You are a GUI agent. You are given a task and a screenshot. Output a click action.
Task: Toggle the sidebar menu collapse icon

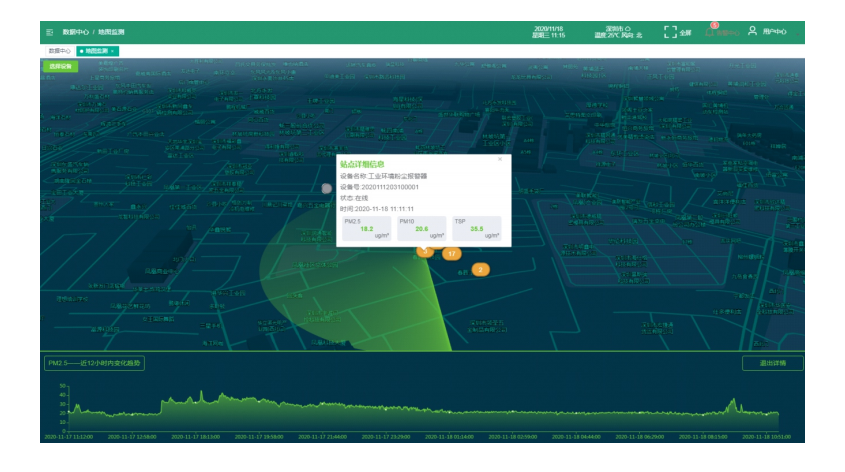click(x=49, y=33)
